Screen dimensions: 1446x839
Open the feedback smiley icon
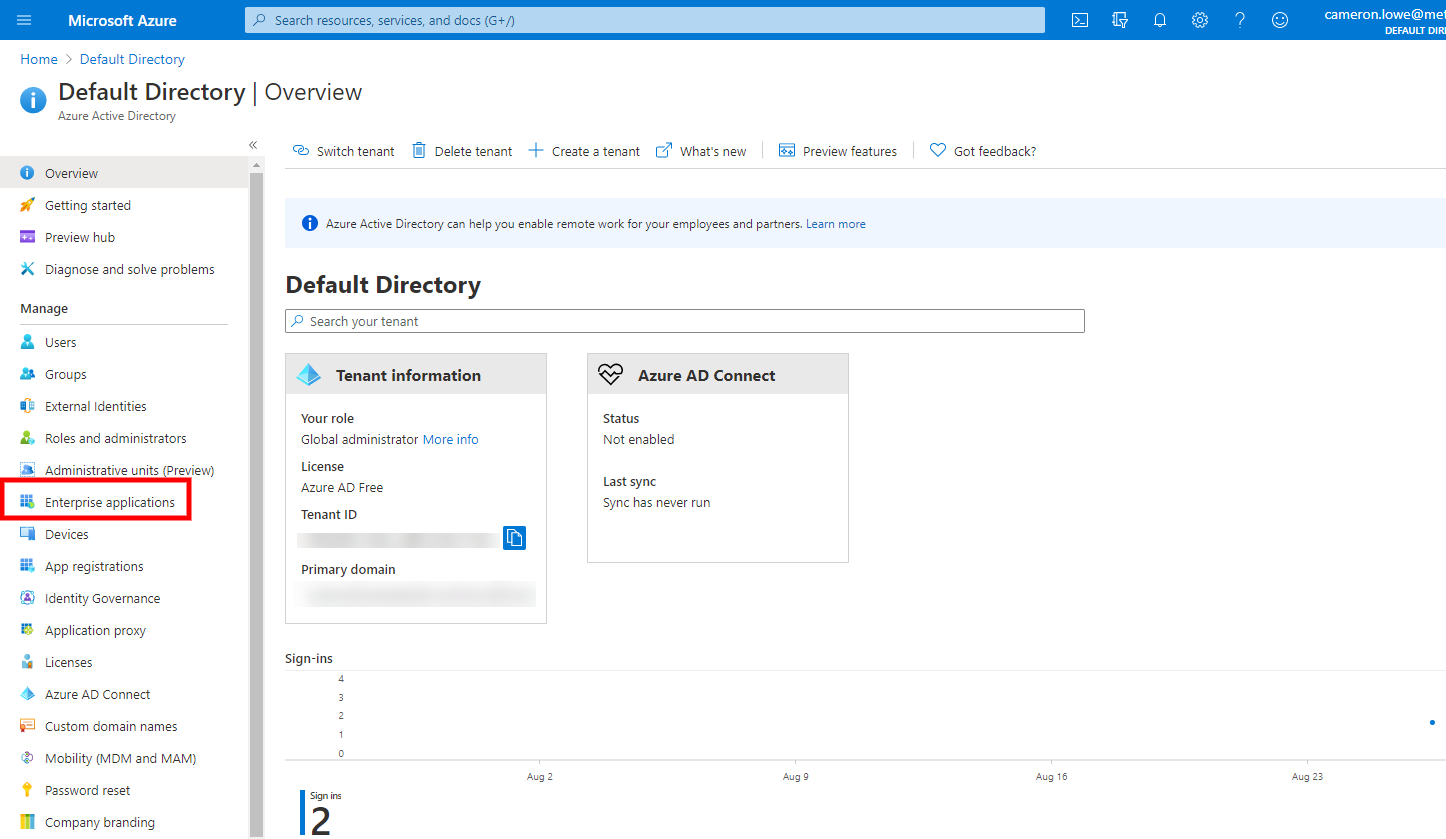click(1280, 20)
